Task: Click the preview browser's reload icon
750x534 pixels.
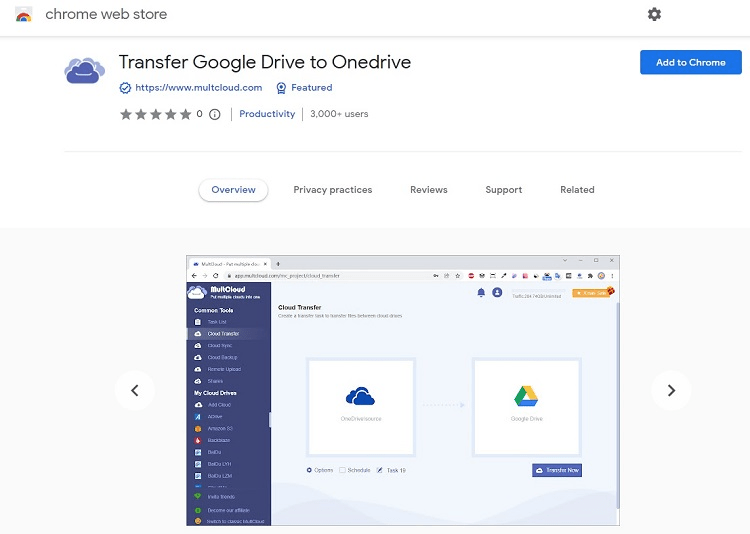Action: coord(216,276)
